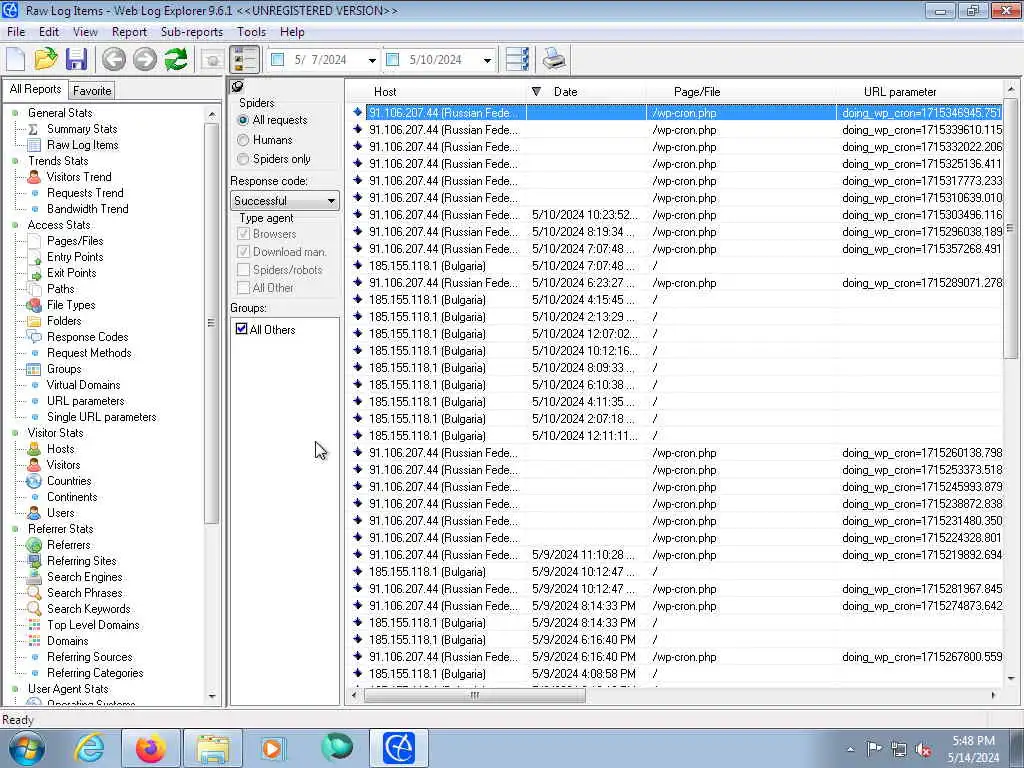Screen dimensions: 1024x768
Task: Toggle the All Other checkbox
Action: pyautogui.click(x=244, y=288)
